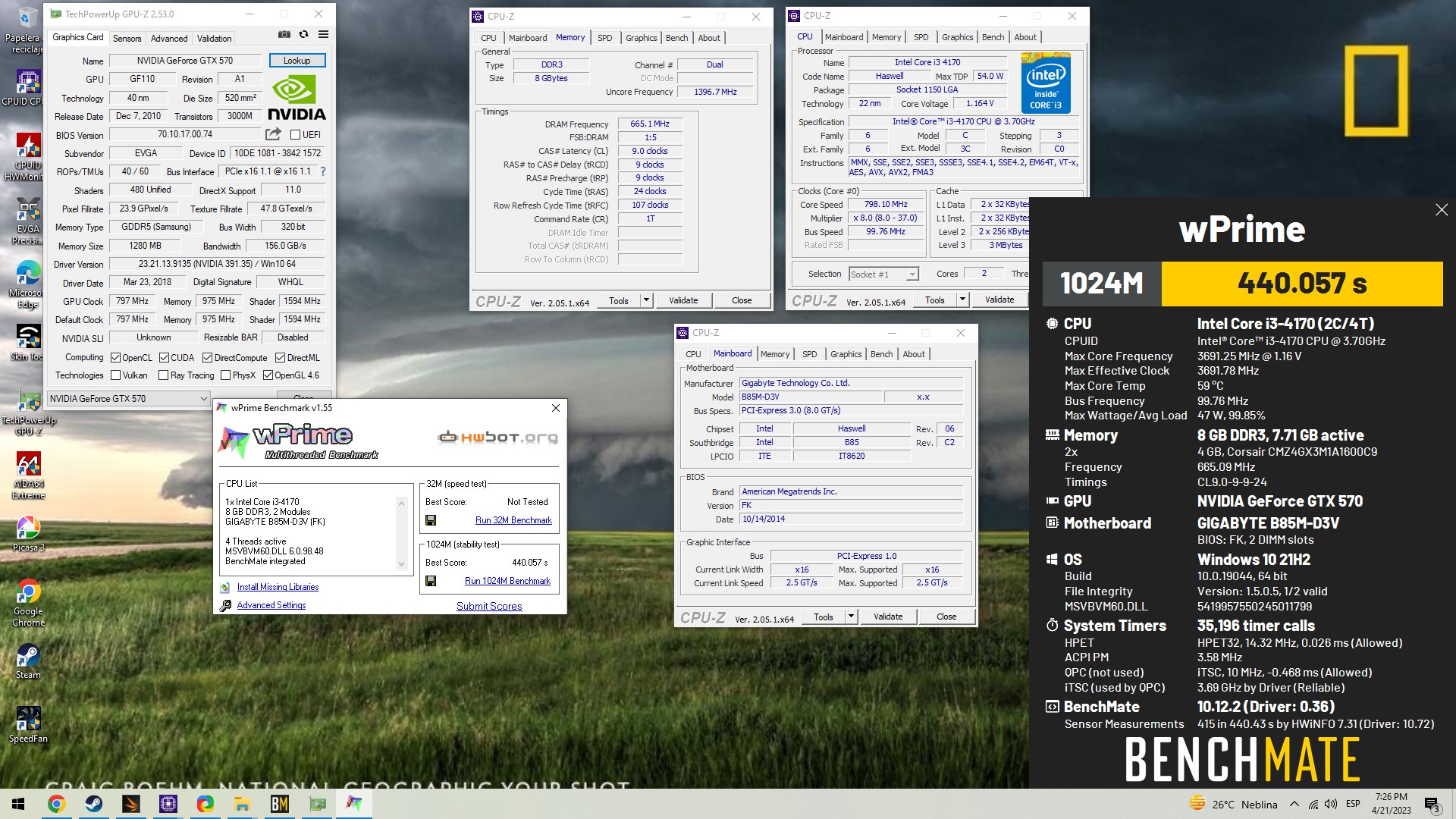Click the wPrime CPU List scroll down arrow

pos(401,563)
